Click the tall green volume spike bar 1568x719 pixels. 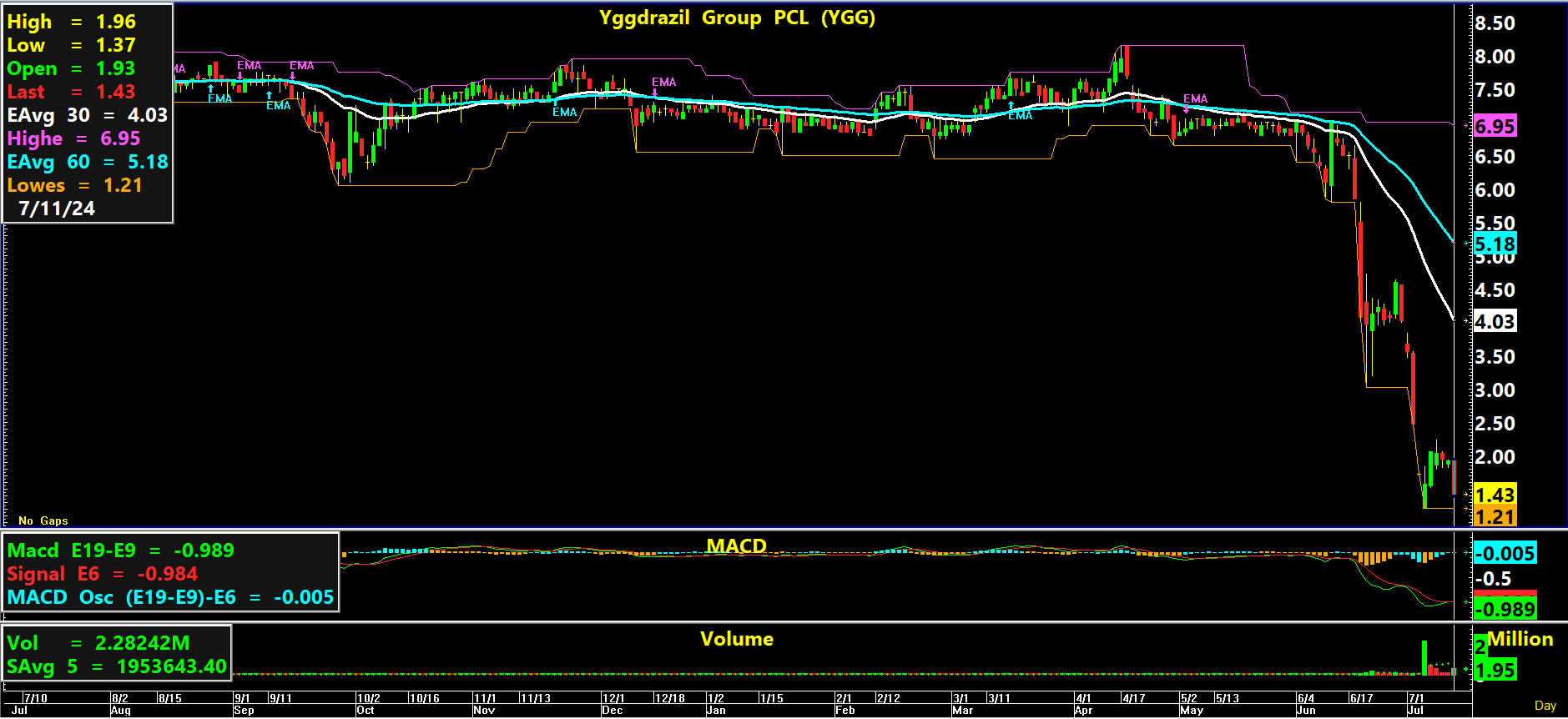1424,657
